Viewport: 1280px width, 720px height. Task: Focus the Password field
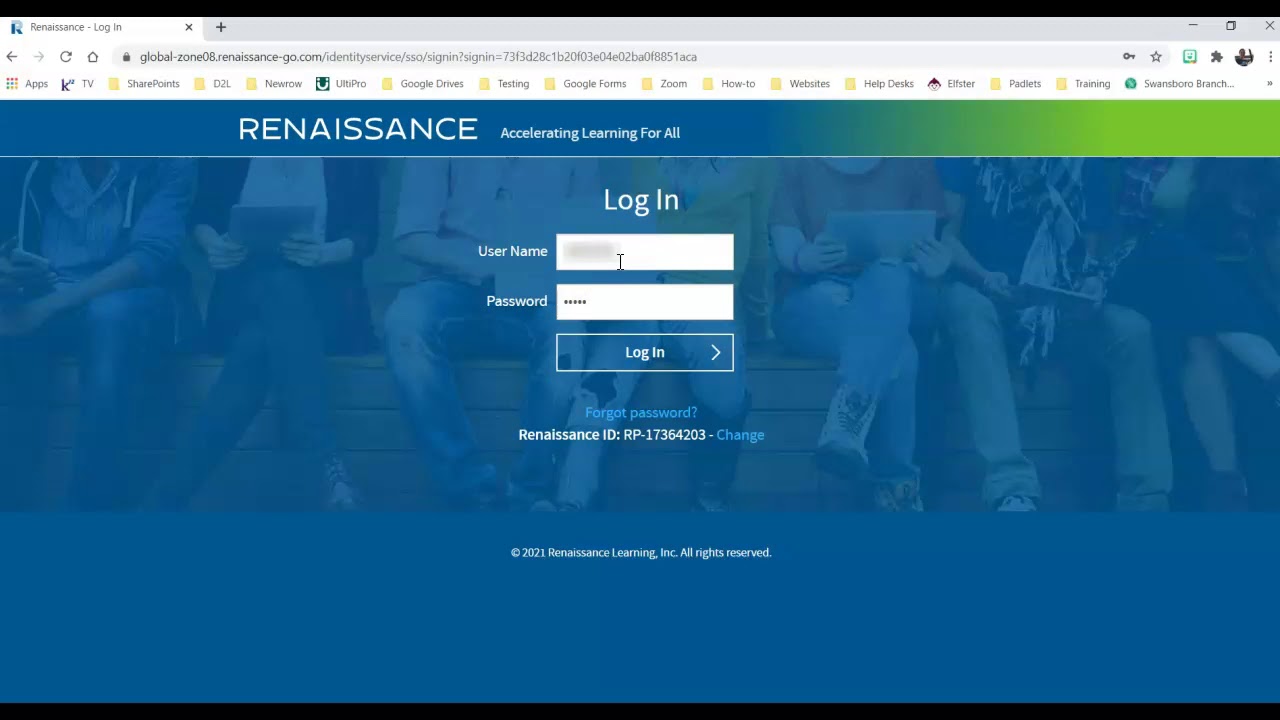pos(645,302)
